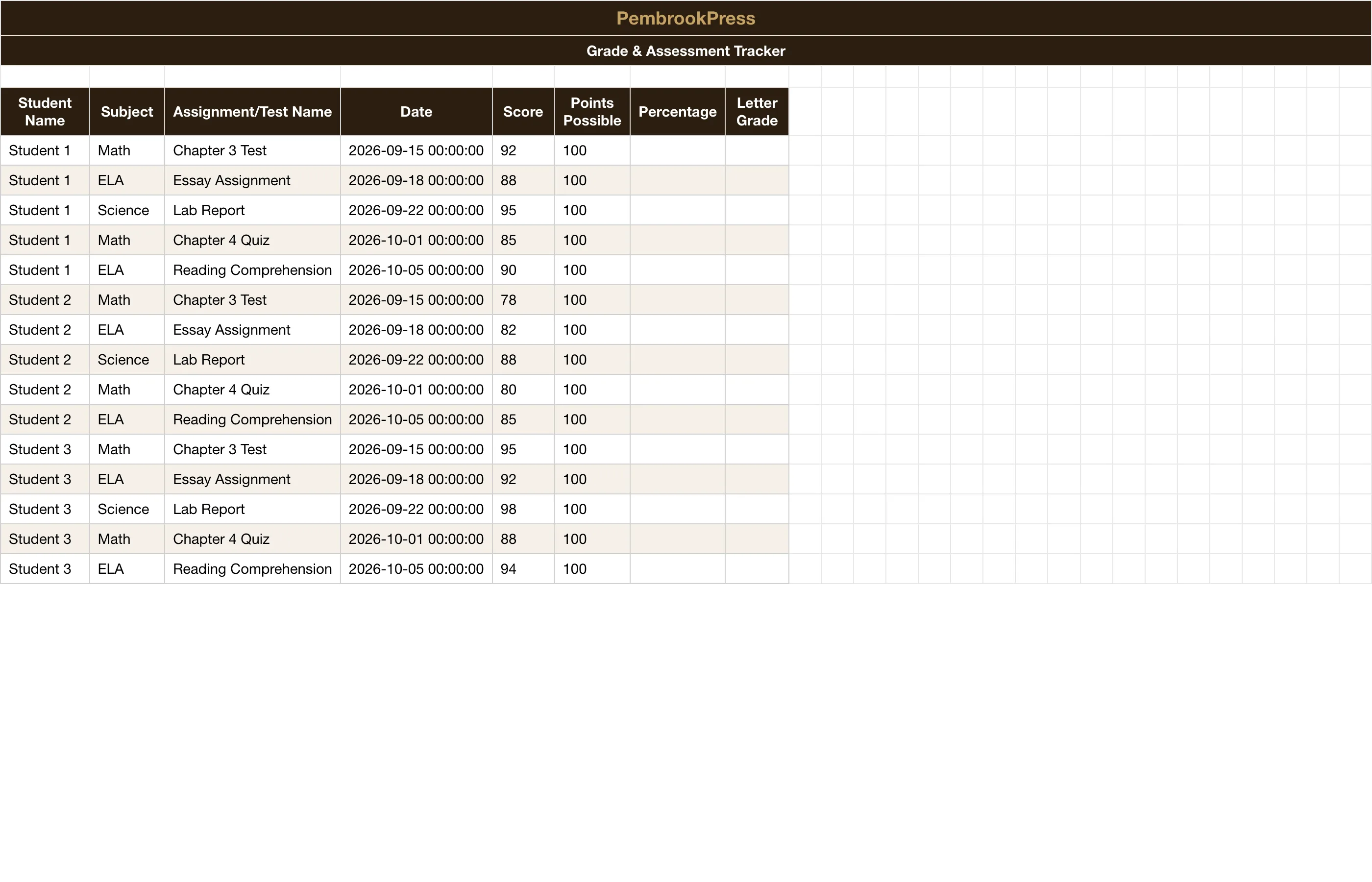1372x882 pixels.
Task: Click empty Percentage cell for Student 3 Reading Comprehension
Action: 677,569
